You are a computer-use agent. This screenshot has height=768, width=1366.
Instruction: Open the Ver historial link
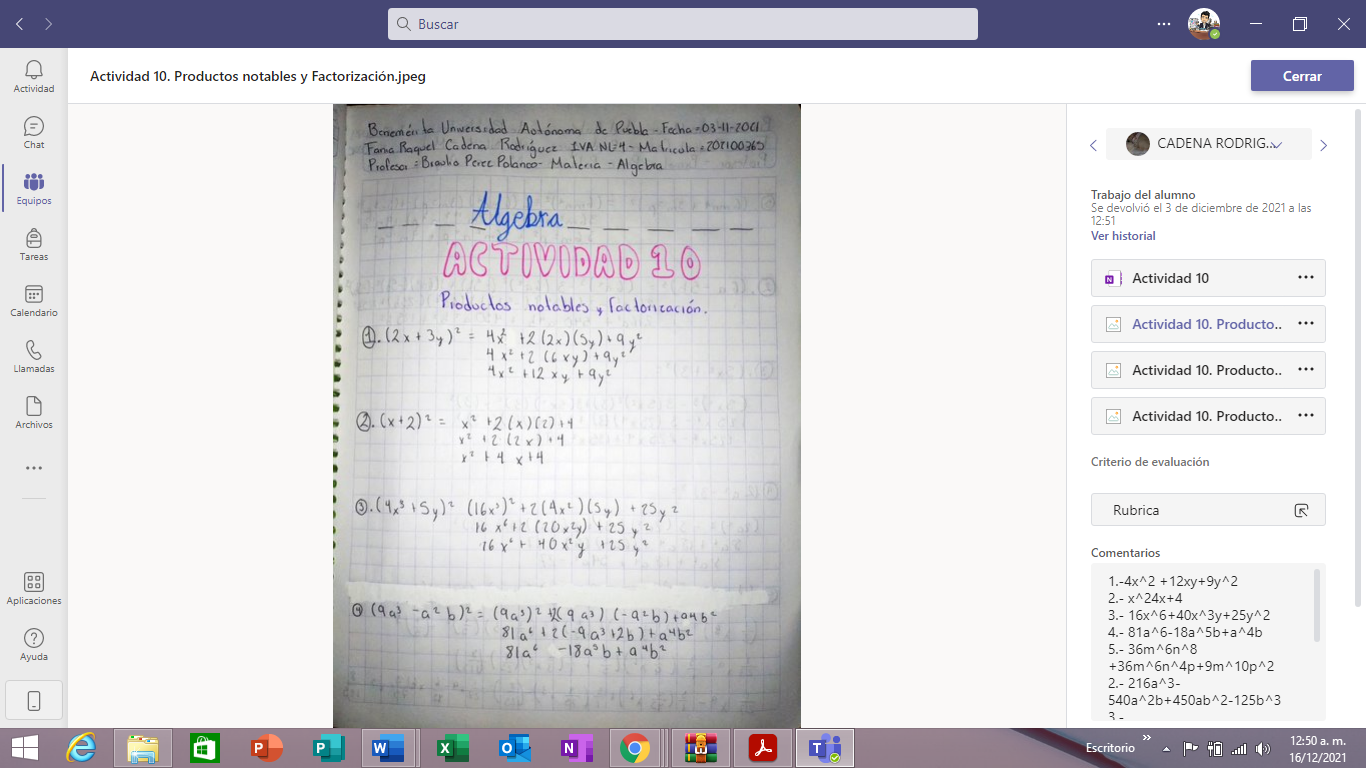click(x=1123, y=236)
